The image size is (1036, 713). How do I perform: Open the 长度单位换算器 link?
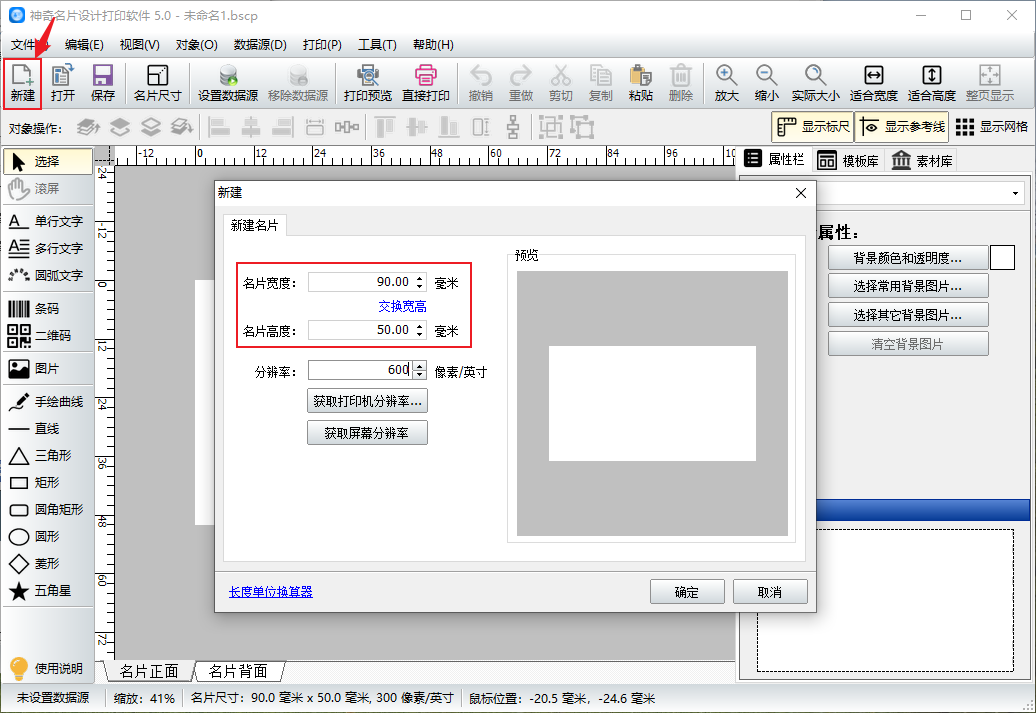[271, 592]
